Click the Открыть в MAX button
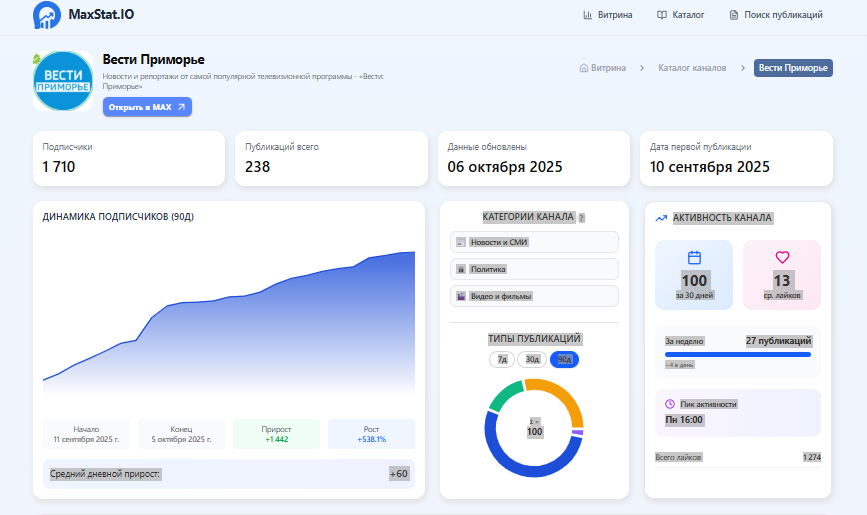This screenshot has width=867, height=515. pos(147,107)
